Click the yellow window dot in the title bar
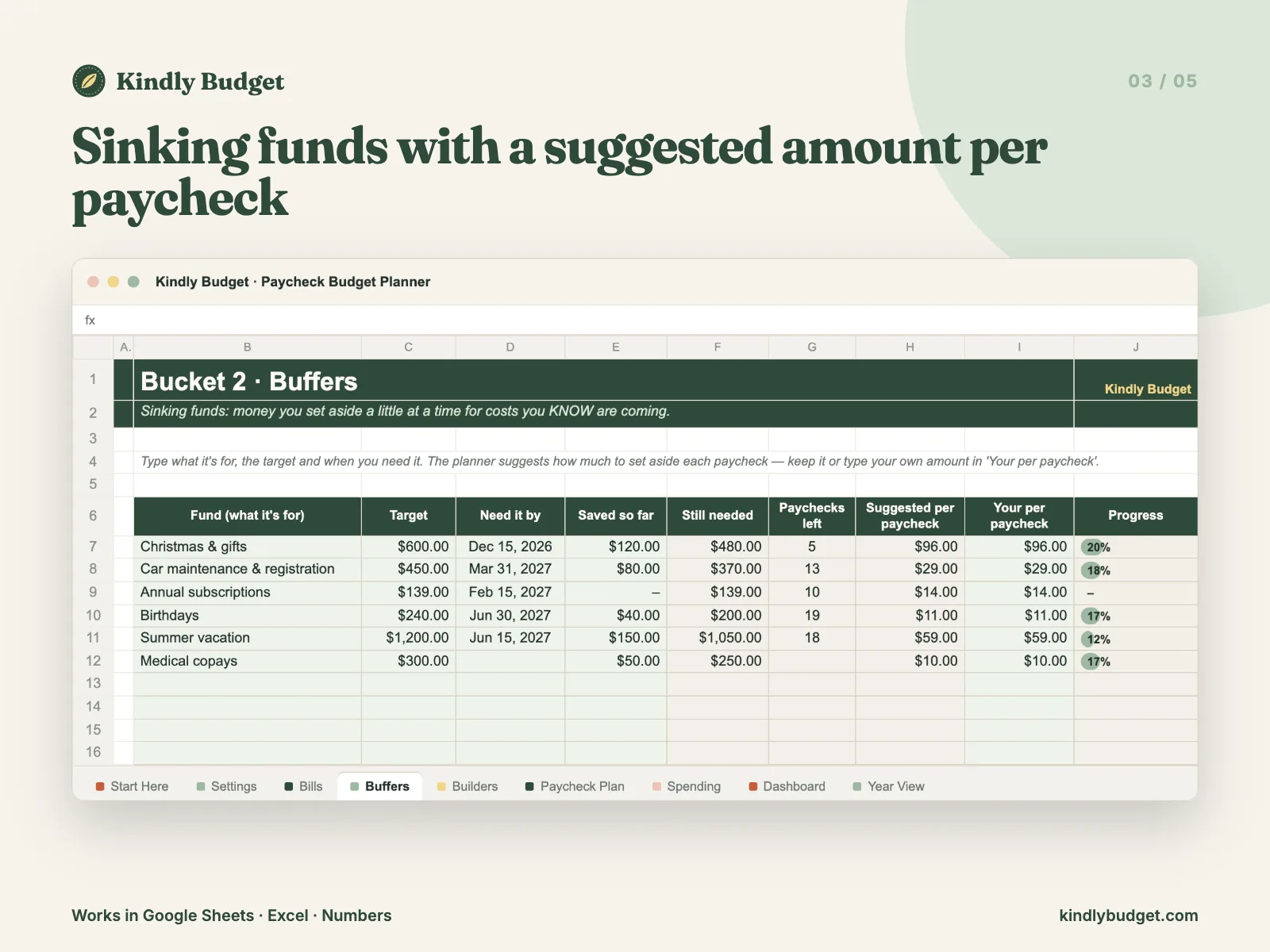 click(x=114, y=282)
